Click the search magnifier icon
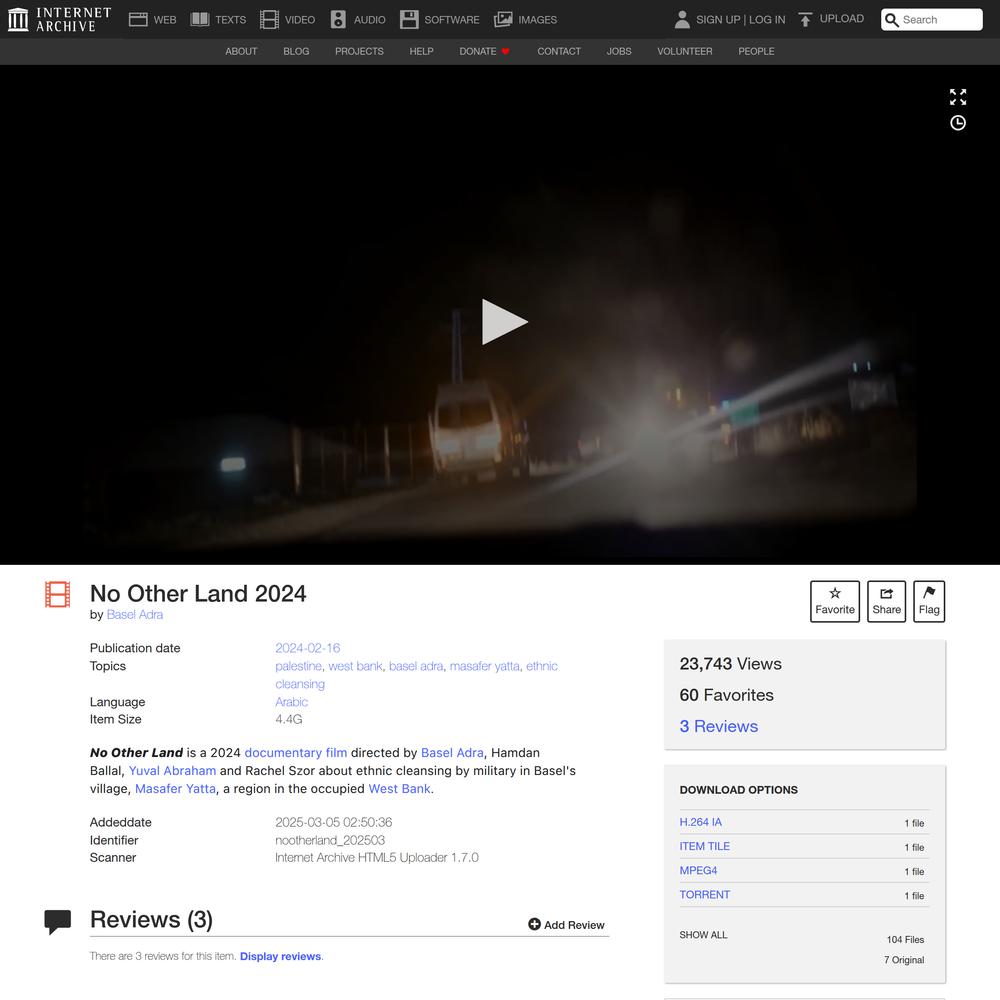The height and width of the screenshot is (1000, 1000). (892, 20)
